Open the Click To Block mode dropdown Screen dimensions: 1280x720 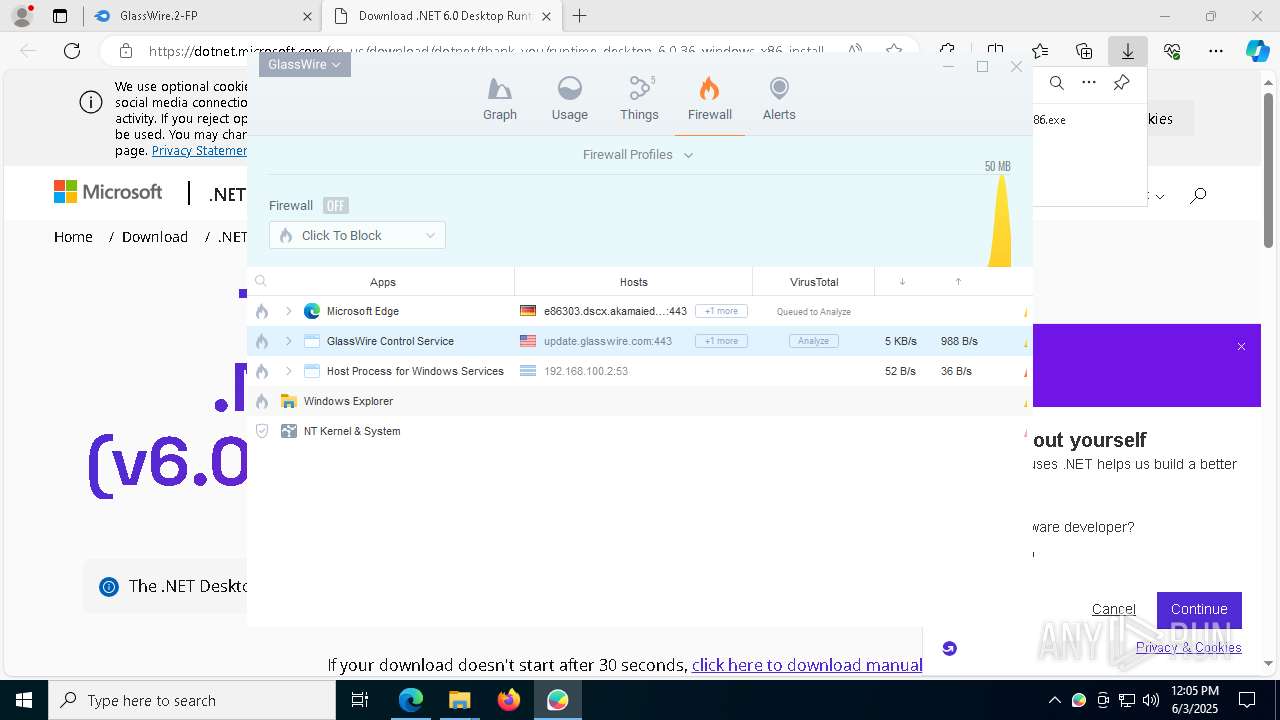coord(357,235)
